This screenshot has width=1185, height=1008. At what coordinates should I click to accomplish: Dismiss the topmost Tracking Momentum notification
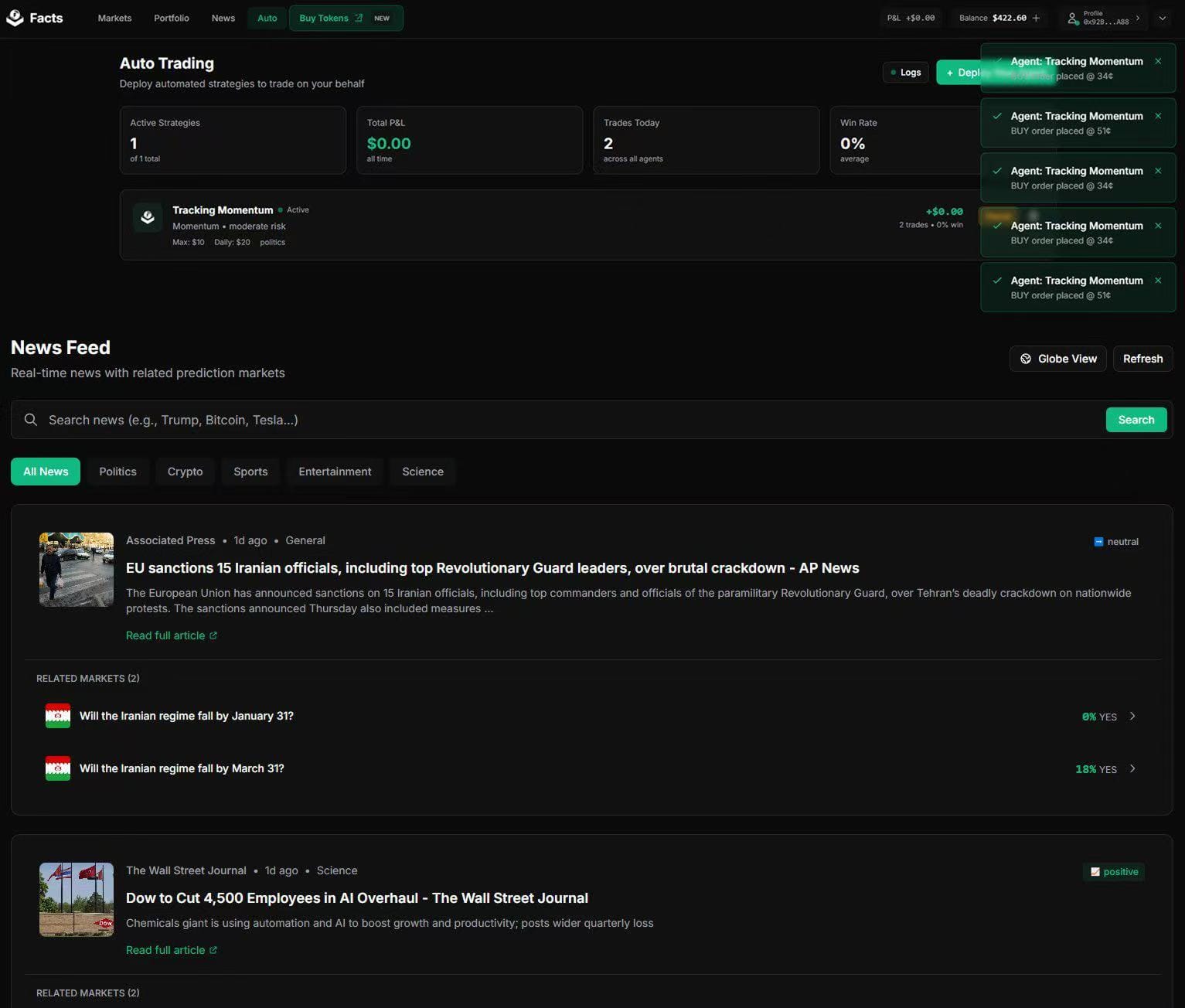(1157, 61)
